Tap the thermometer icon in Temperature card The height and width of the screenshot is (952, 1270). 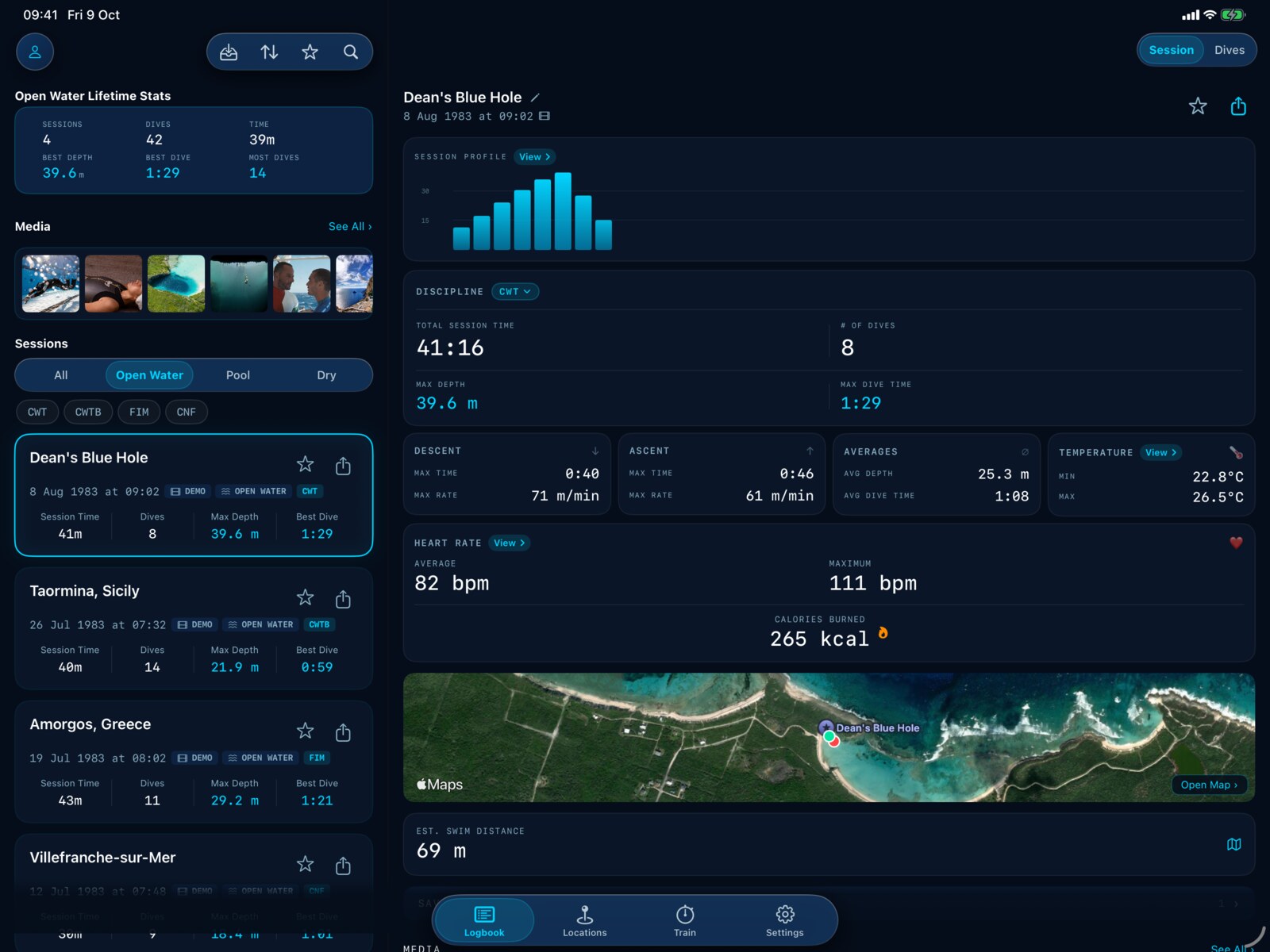[1236, 452]
